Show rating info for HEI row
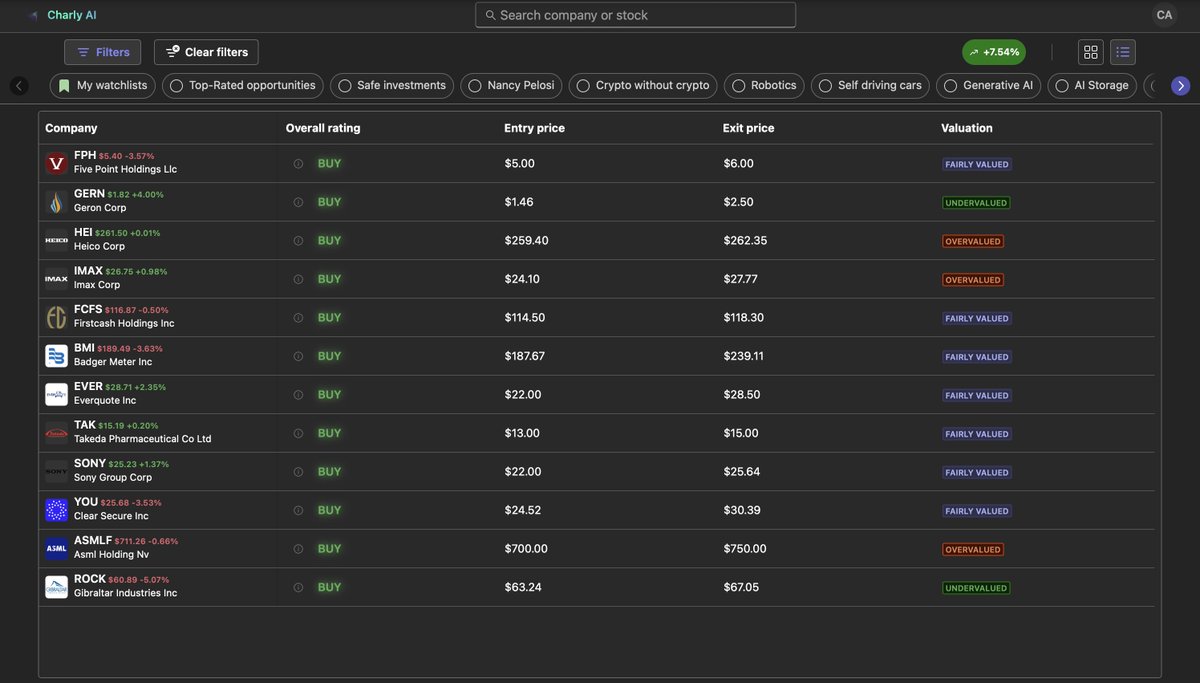1200x683 pixels. tap(298, 241)
